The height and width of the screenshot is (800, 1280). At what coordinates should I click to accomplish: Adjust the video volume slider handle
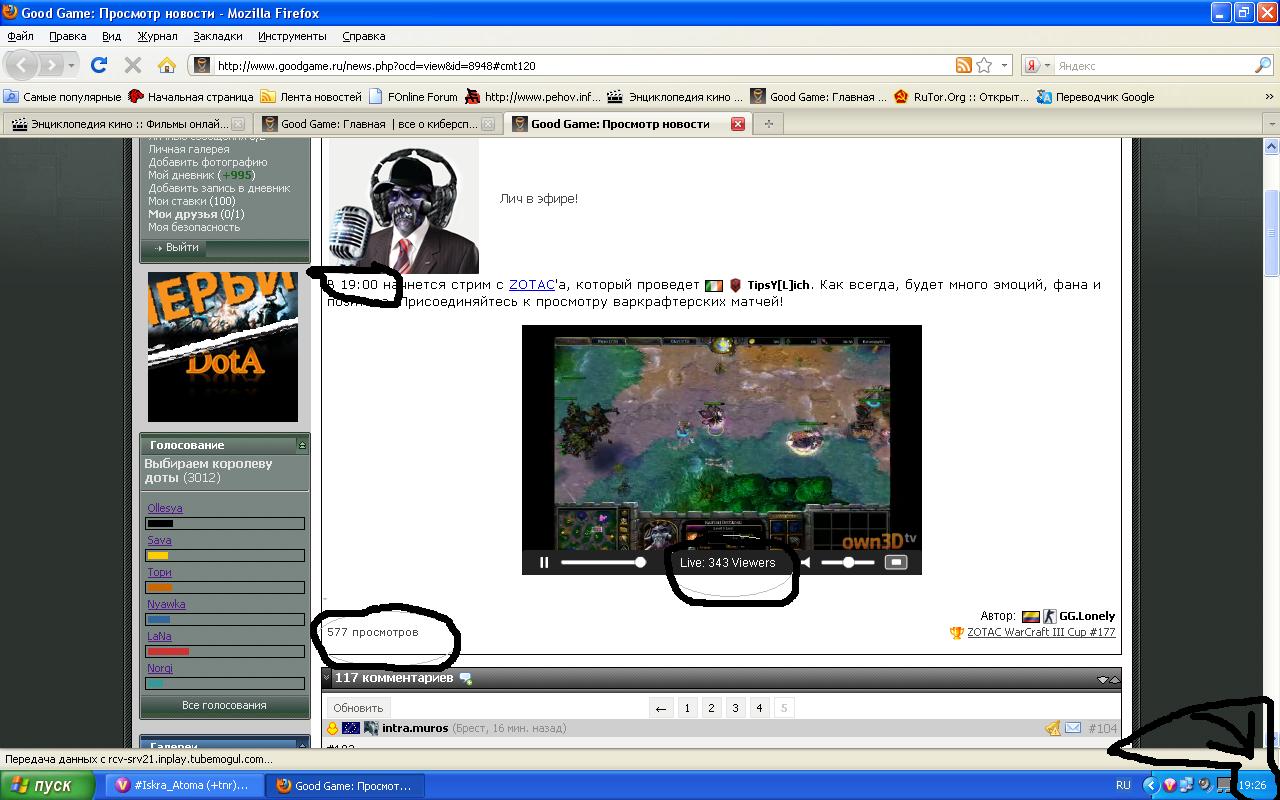tap(849, 562)
